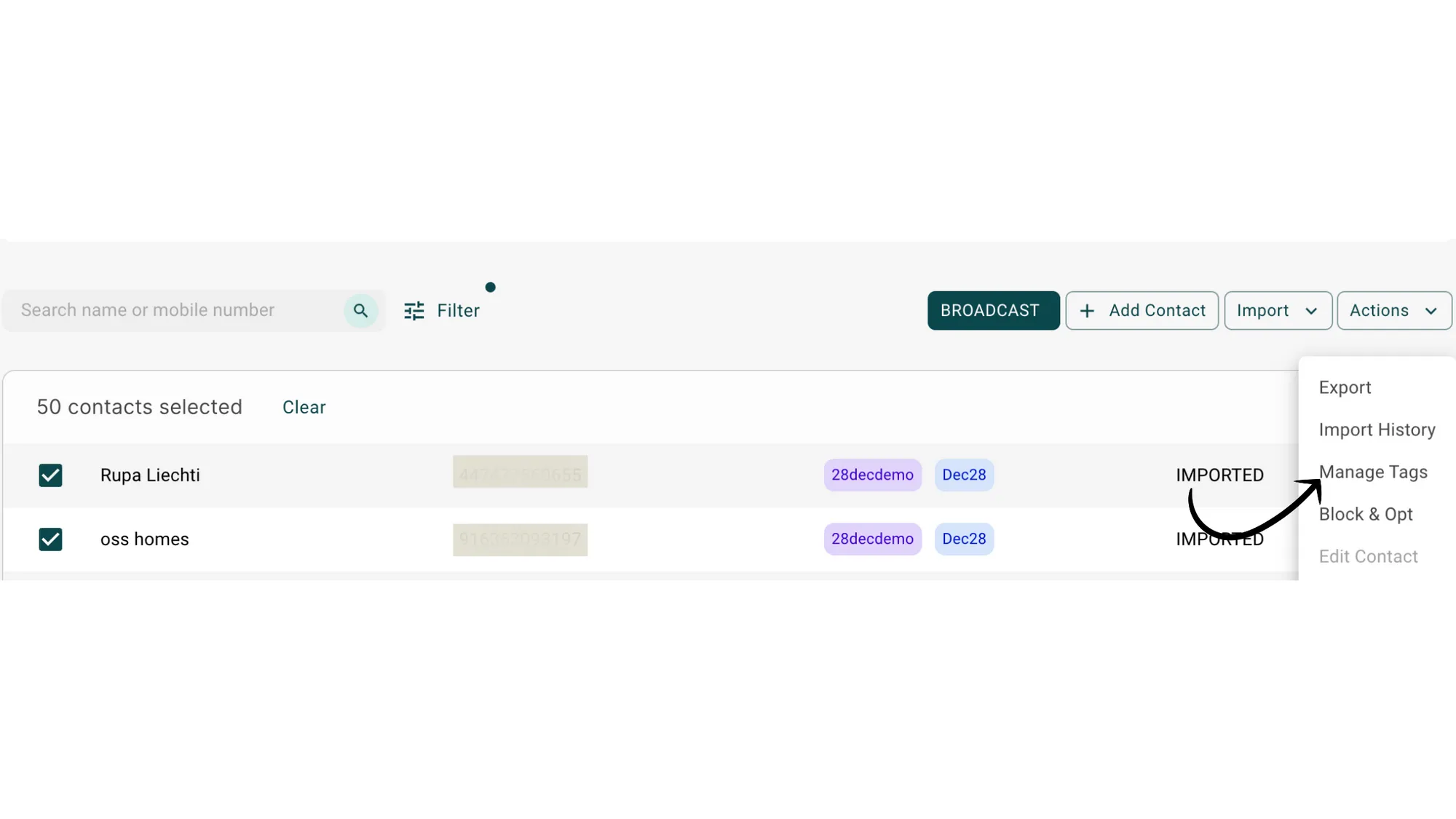Click the 28decdemo tag on oss homes
Image resolution: width=1456 pixels, height=819 pixels.
[x=872, y=539]
